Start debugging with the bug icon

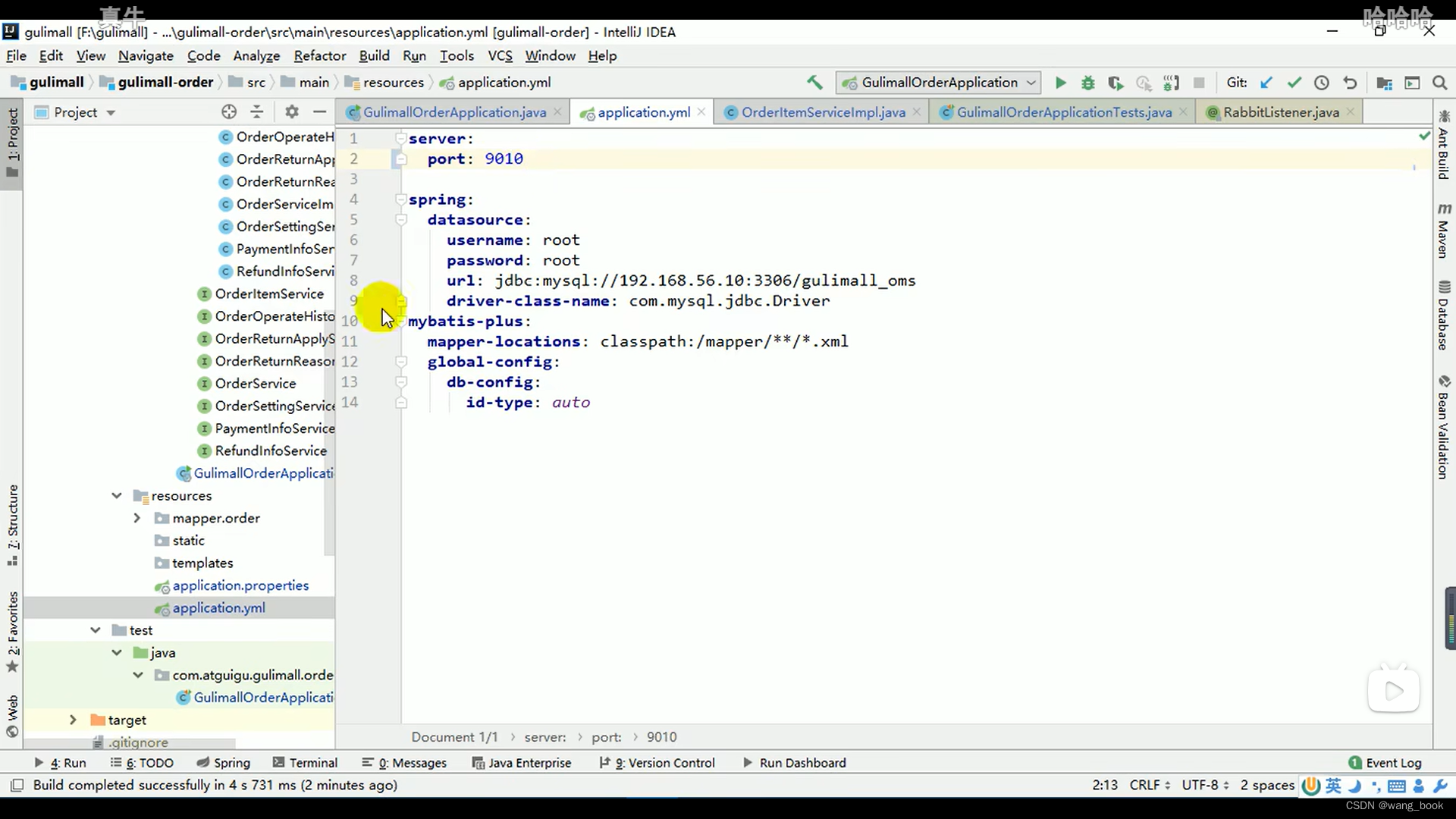(x=1088, y=83)
